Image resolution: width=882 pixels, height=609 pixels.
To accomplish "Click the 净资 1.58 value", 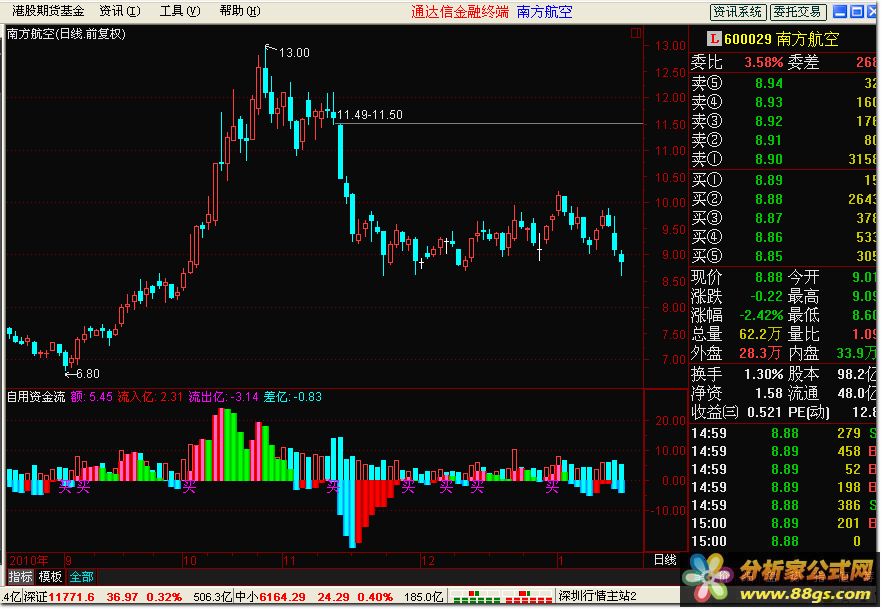I will point(769,393).
